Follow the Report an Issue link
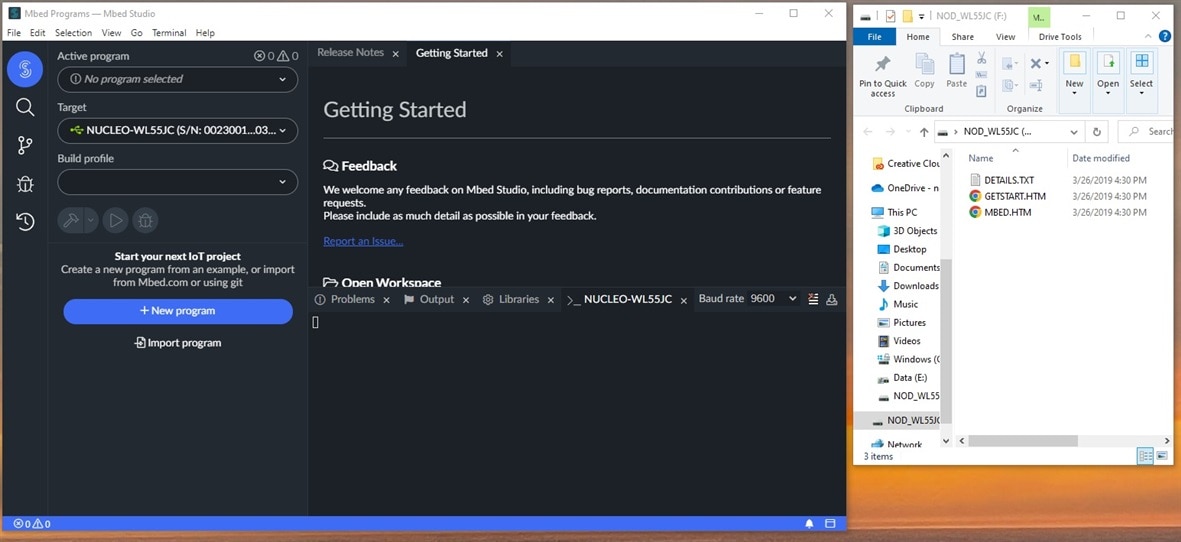The width and height of the screenshot is (1181, 542). [363, 241]
